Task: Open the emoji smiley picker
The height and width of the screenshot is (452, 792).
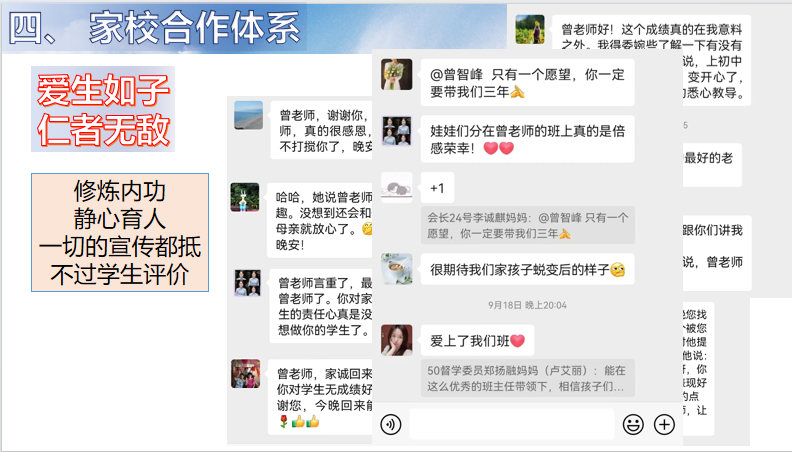Action: point(632,425)
